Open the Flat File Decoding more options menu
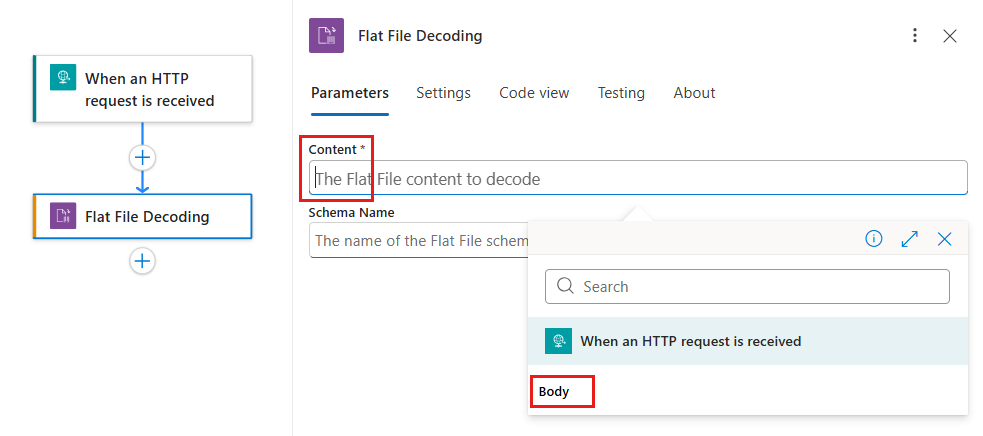Image resolution: width=983 pixels, height=436 pixels. (914, 36)
